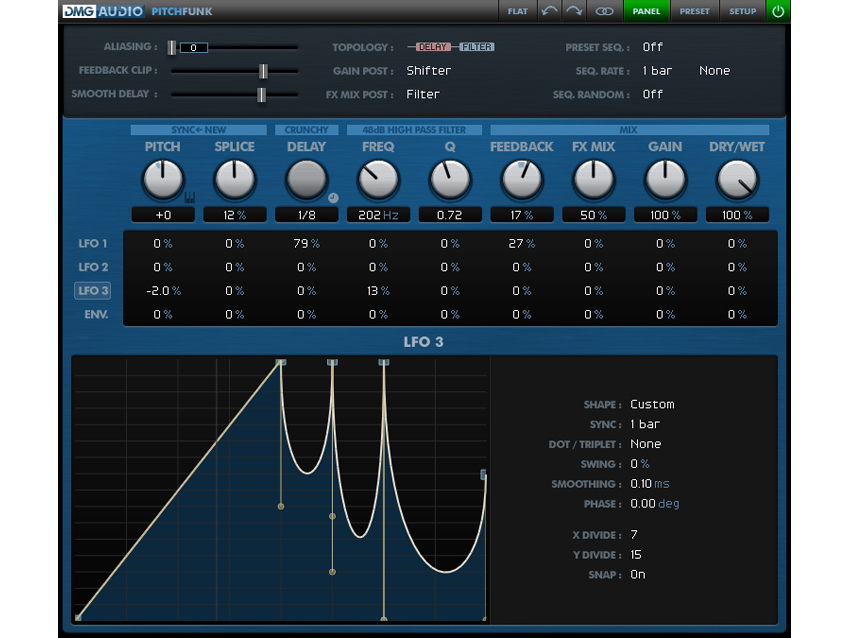Select the ENV. row tab
850x638 pixels.
[x=95, y=314]
